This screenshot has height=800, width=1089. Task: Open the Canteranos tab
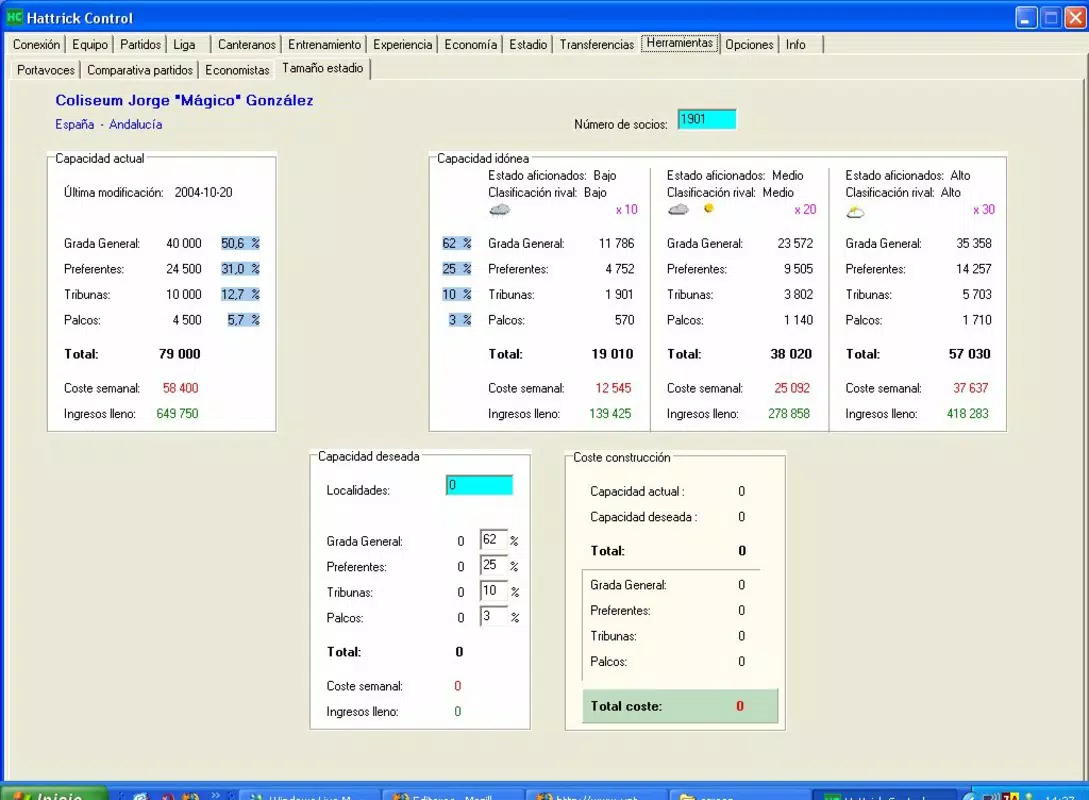point(247,44)
